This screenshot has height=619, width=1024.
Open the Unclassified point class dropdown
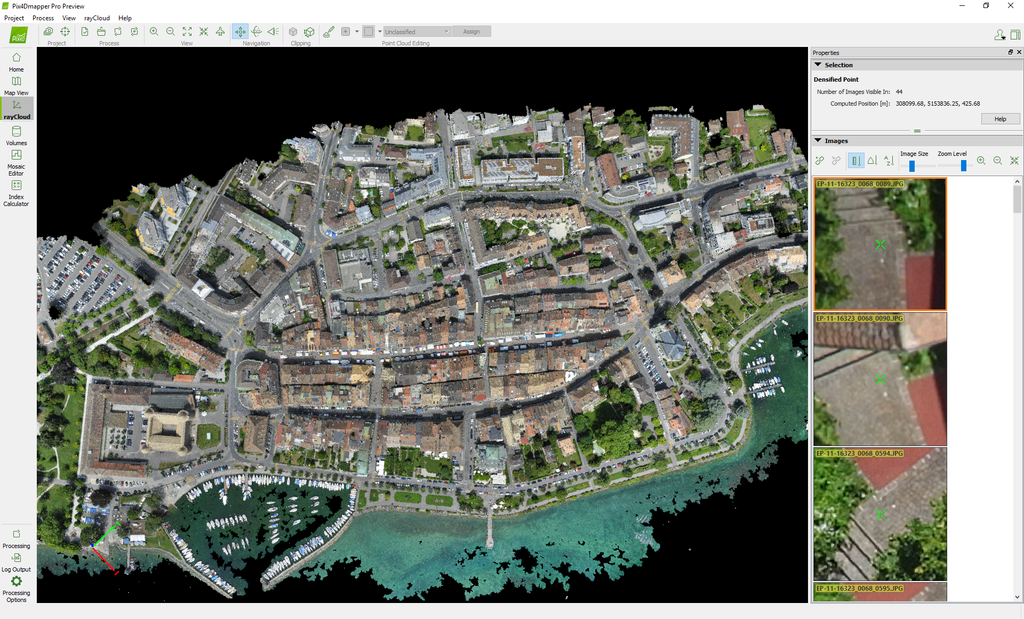point(416,31)
